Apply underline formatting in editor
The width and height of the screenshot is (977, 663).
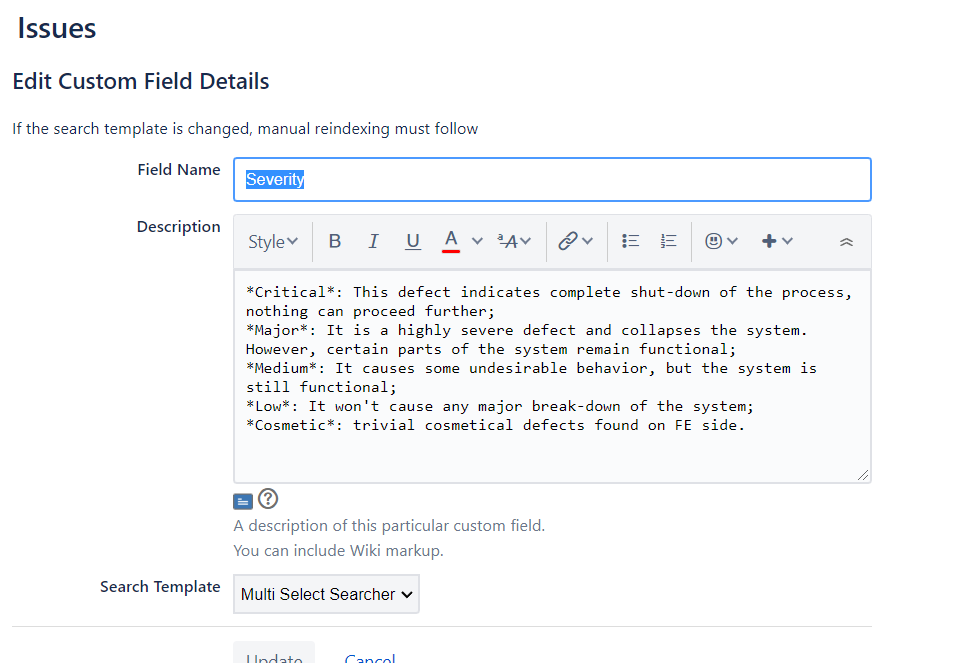[x=412, y=241]
